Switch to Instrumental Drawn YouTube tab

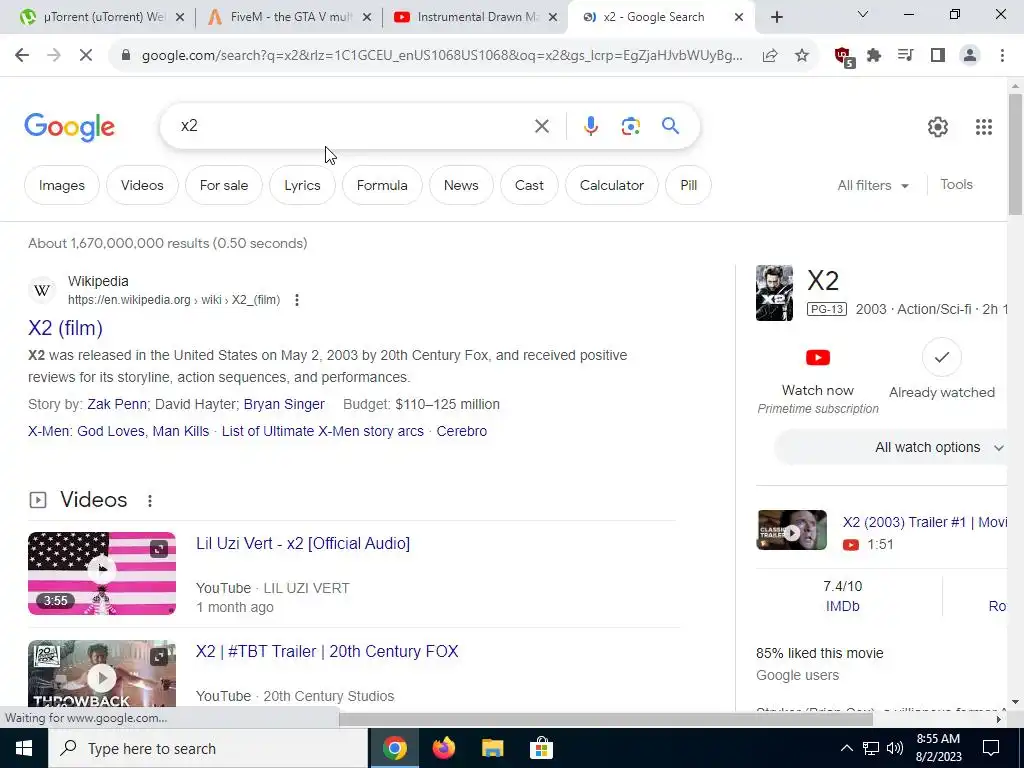475,17
